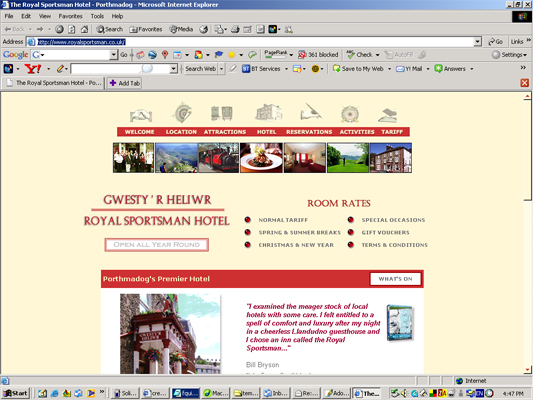Expand the BT Services dropdown
Viewport: 533px width, 400px height.
(286, 69)
